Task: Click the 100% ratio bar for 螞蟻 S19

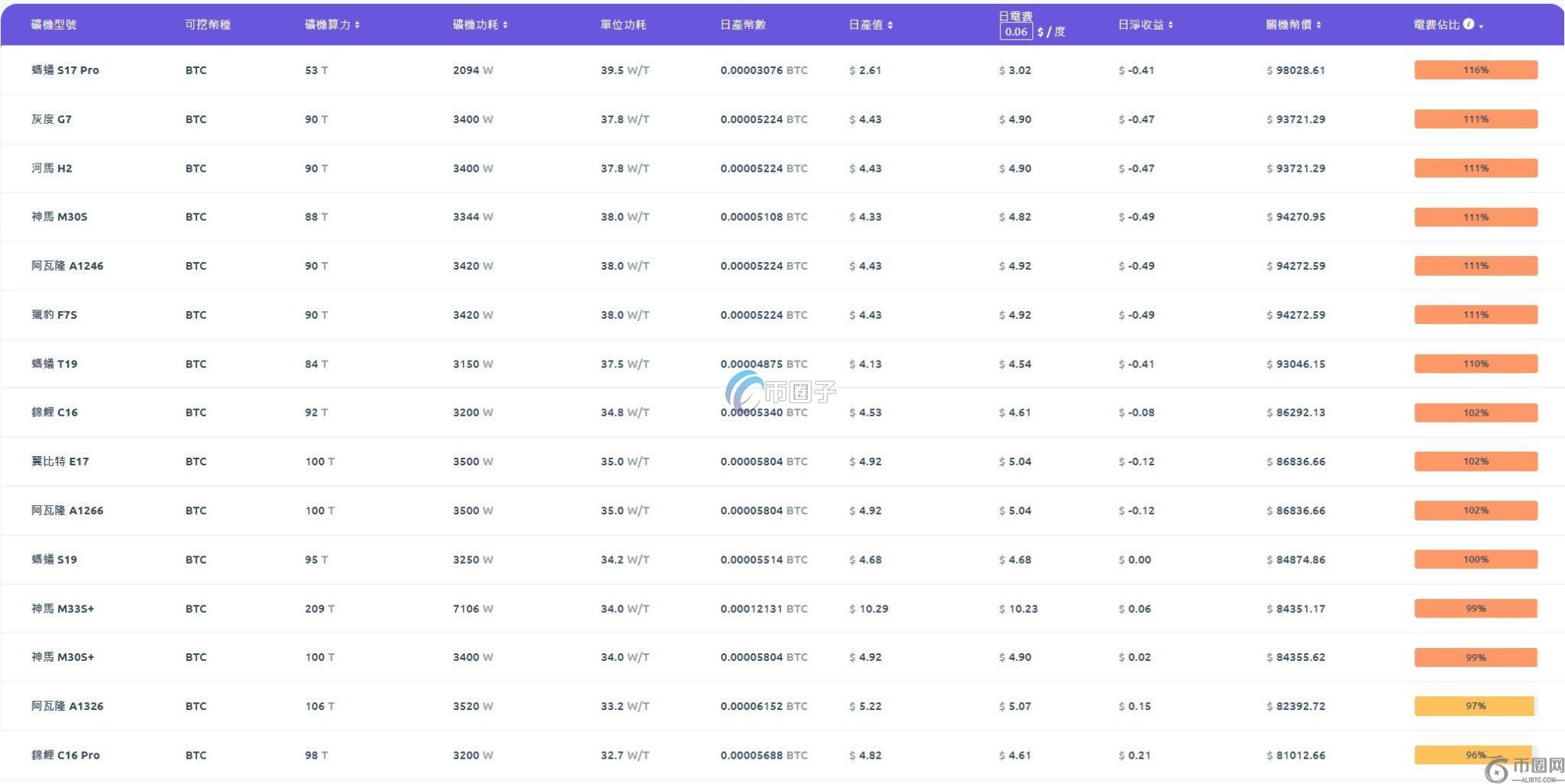Action: tap(1475, 559)
